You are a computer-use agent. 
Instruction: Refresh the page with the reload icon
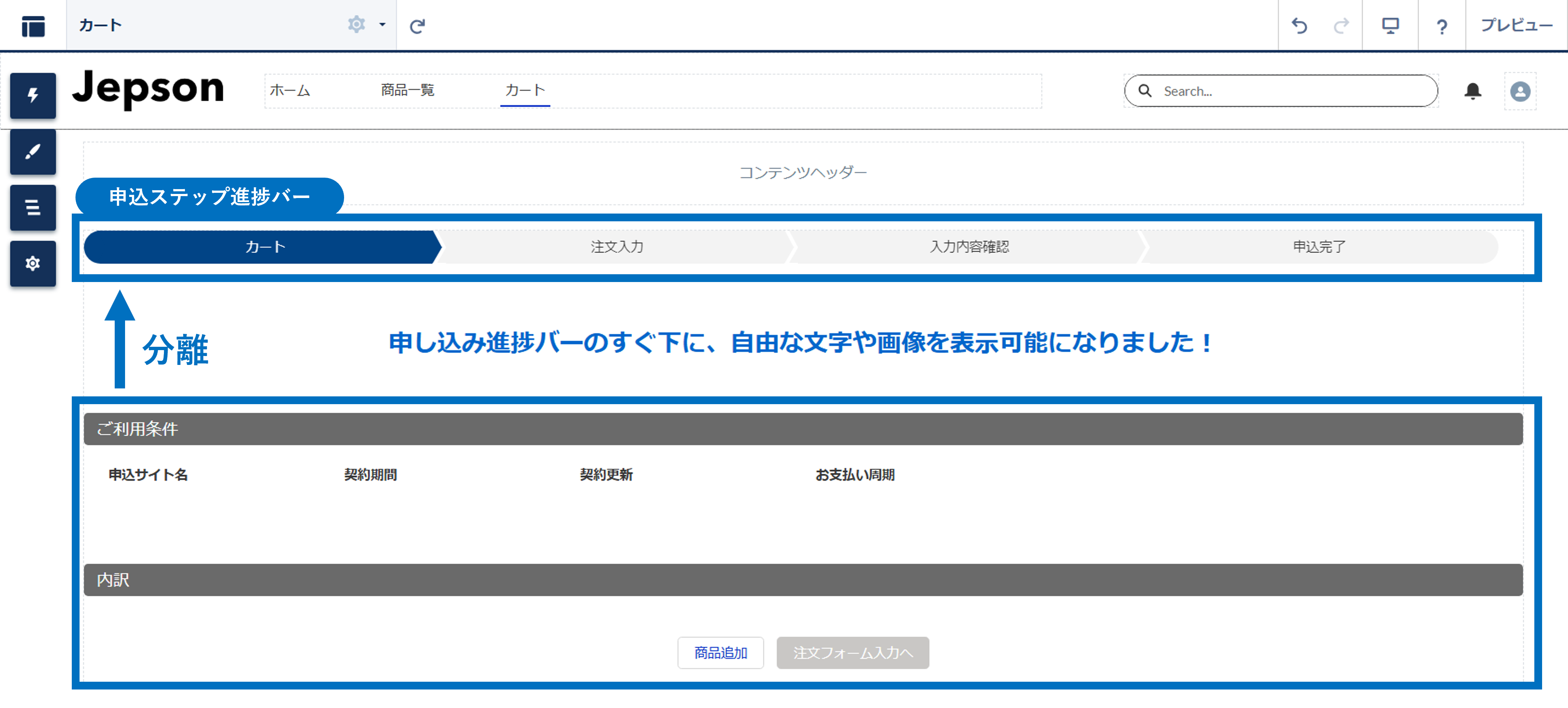click(417, 26)
